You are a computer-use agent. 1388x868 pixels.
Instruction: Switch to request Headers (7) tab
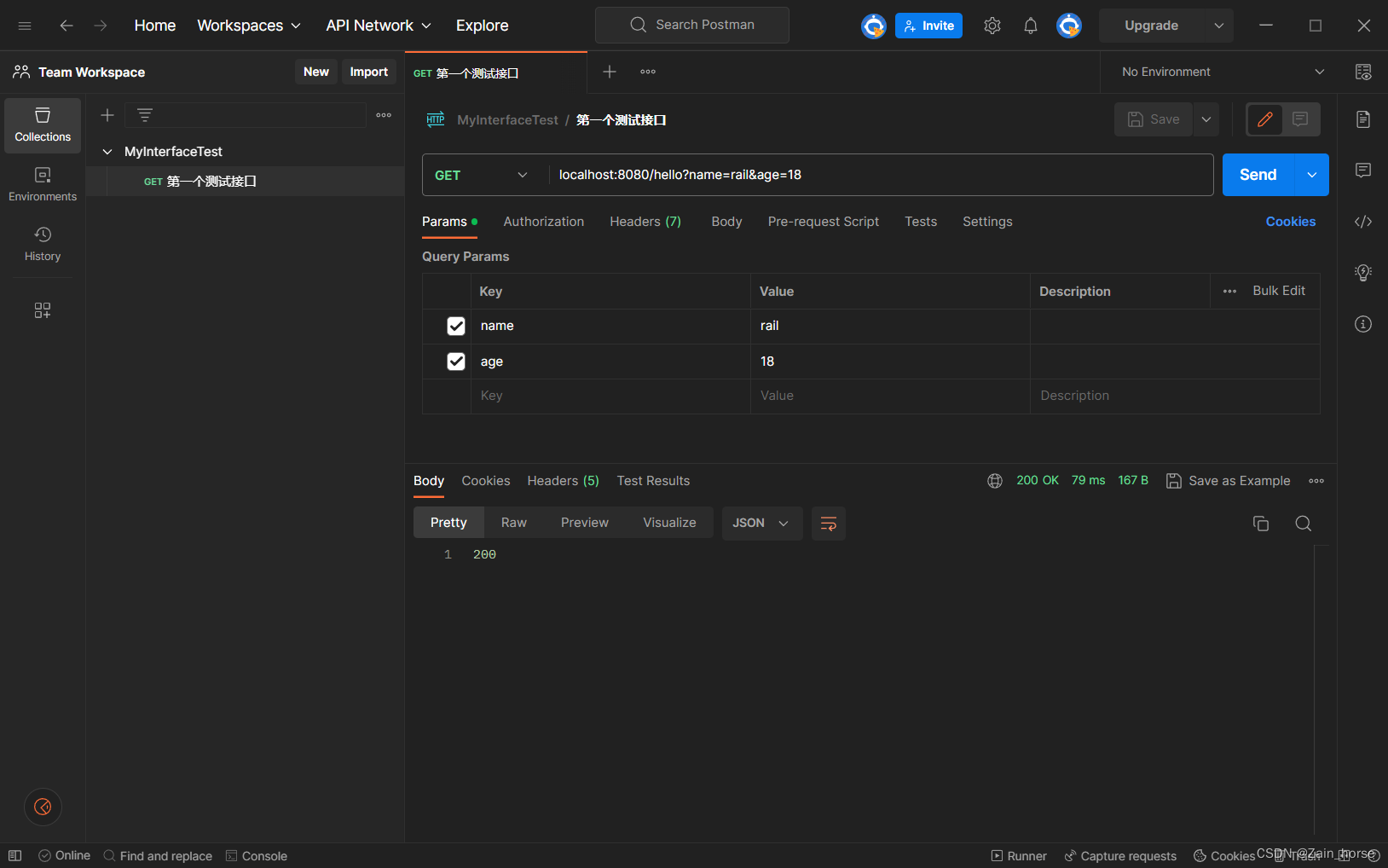coord(645,222)
